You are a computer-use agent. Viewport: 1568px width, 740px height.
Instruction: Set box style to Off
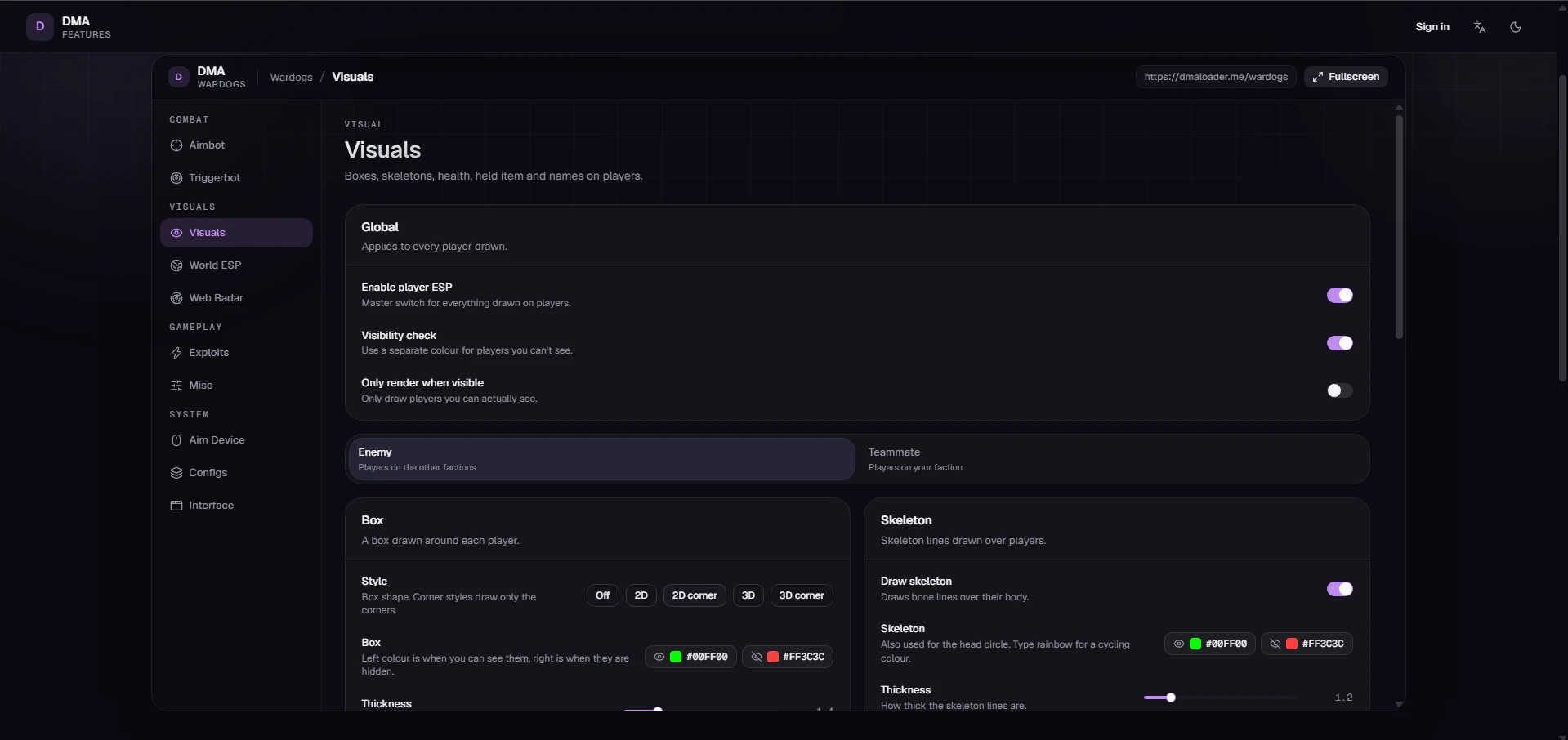(603, 595)
